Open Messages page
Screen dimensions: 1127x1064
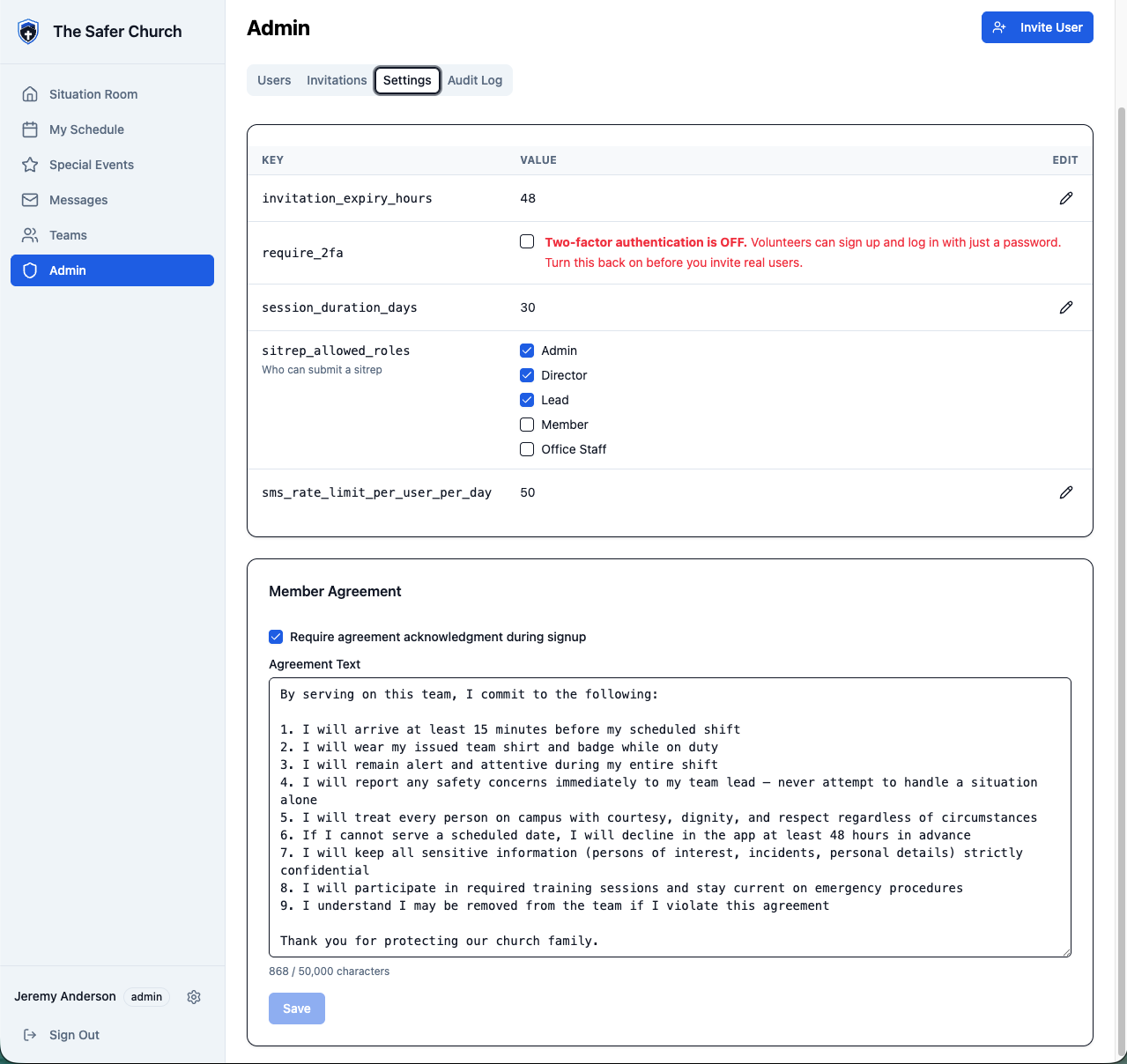(112, 200)
